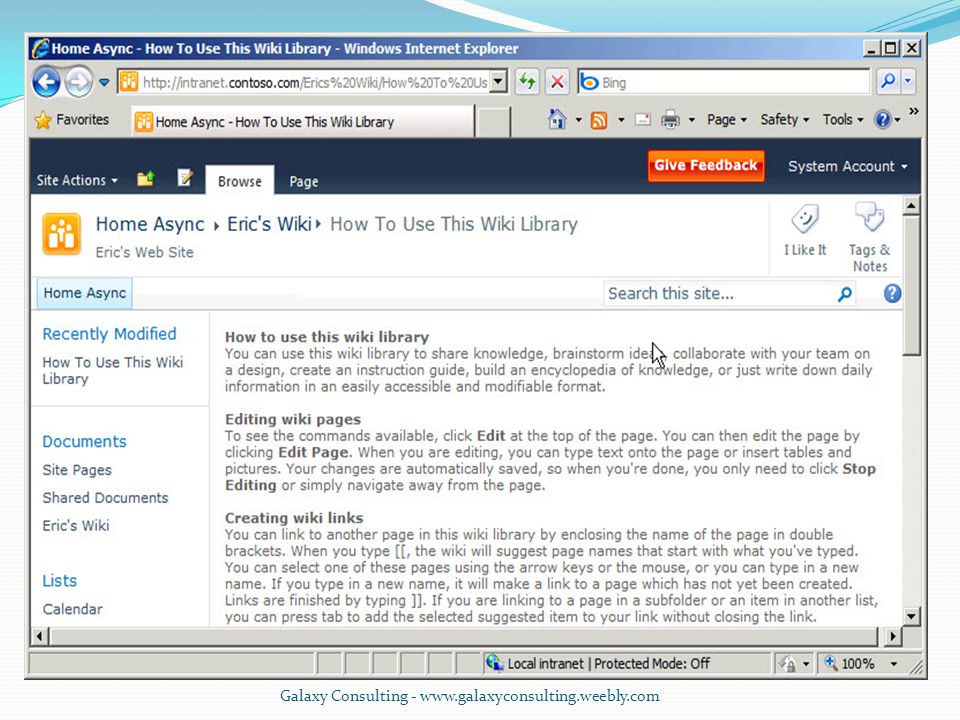The image size is (960, 720).
Task: Open the Documents navigation heading
Action: pyautogui.click(x=84, y=442)
